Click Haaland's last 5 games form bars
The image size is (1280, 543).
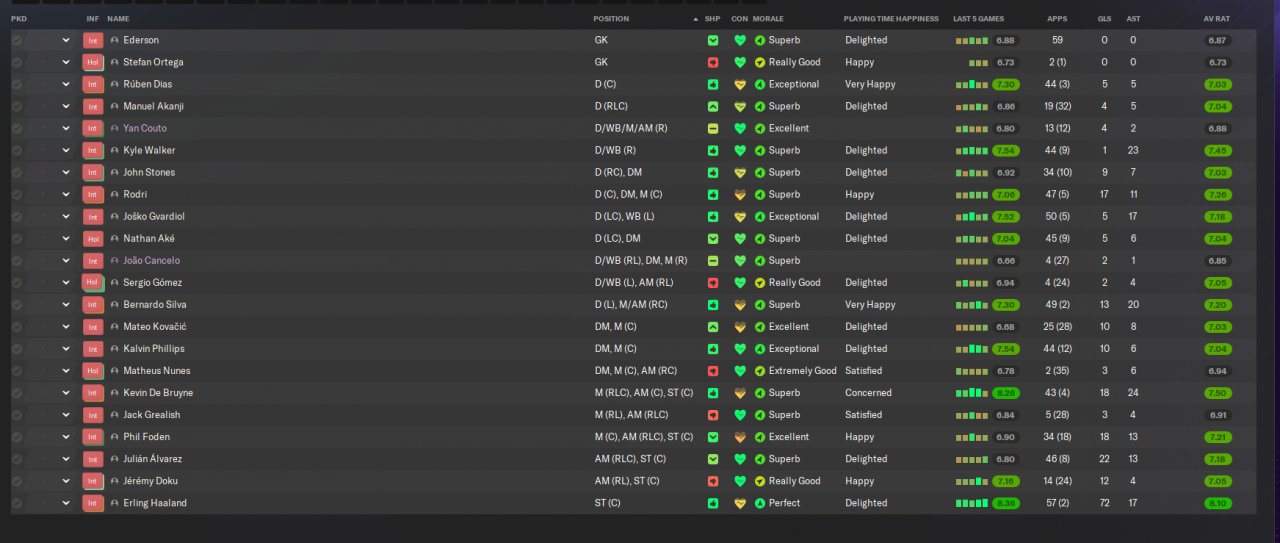click(x=971, y=503)
